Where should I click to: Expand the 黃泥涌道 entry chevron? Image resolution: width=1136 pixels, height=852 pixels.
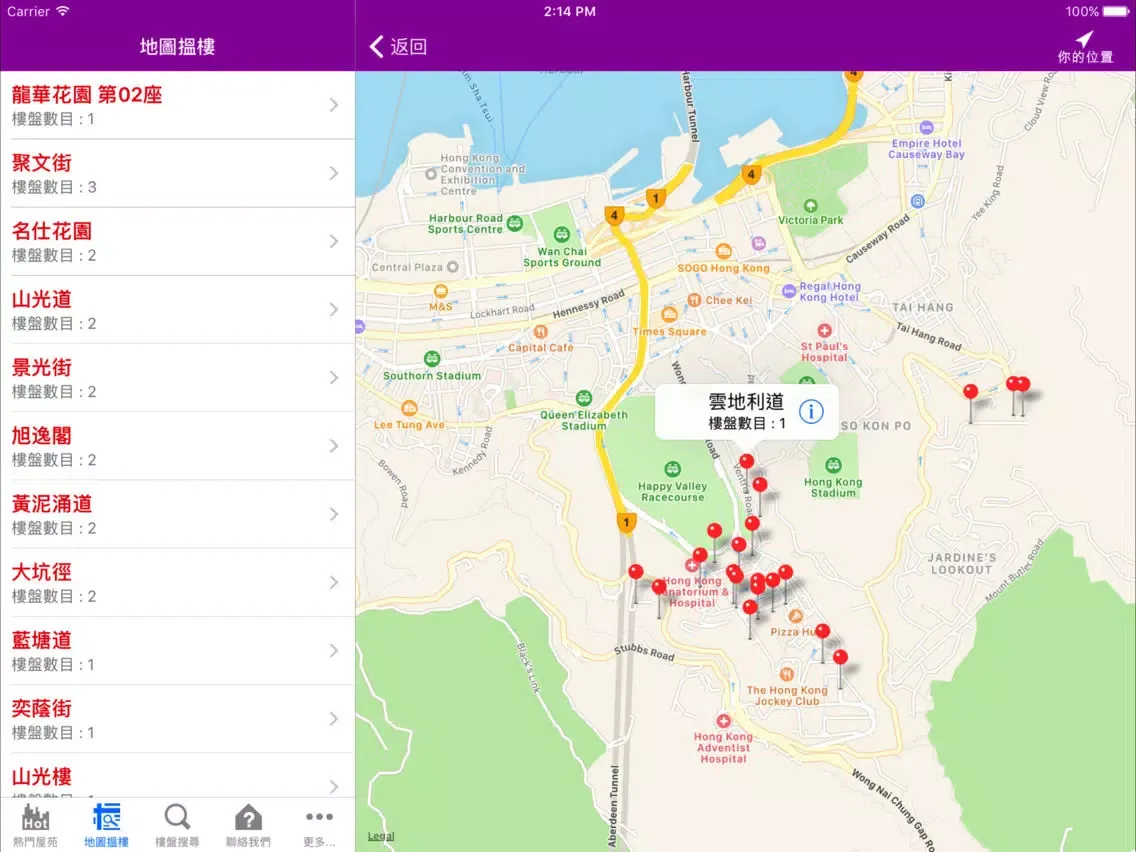point(334,513)
